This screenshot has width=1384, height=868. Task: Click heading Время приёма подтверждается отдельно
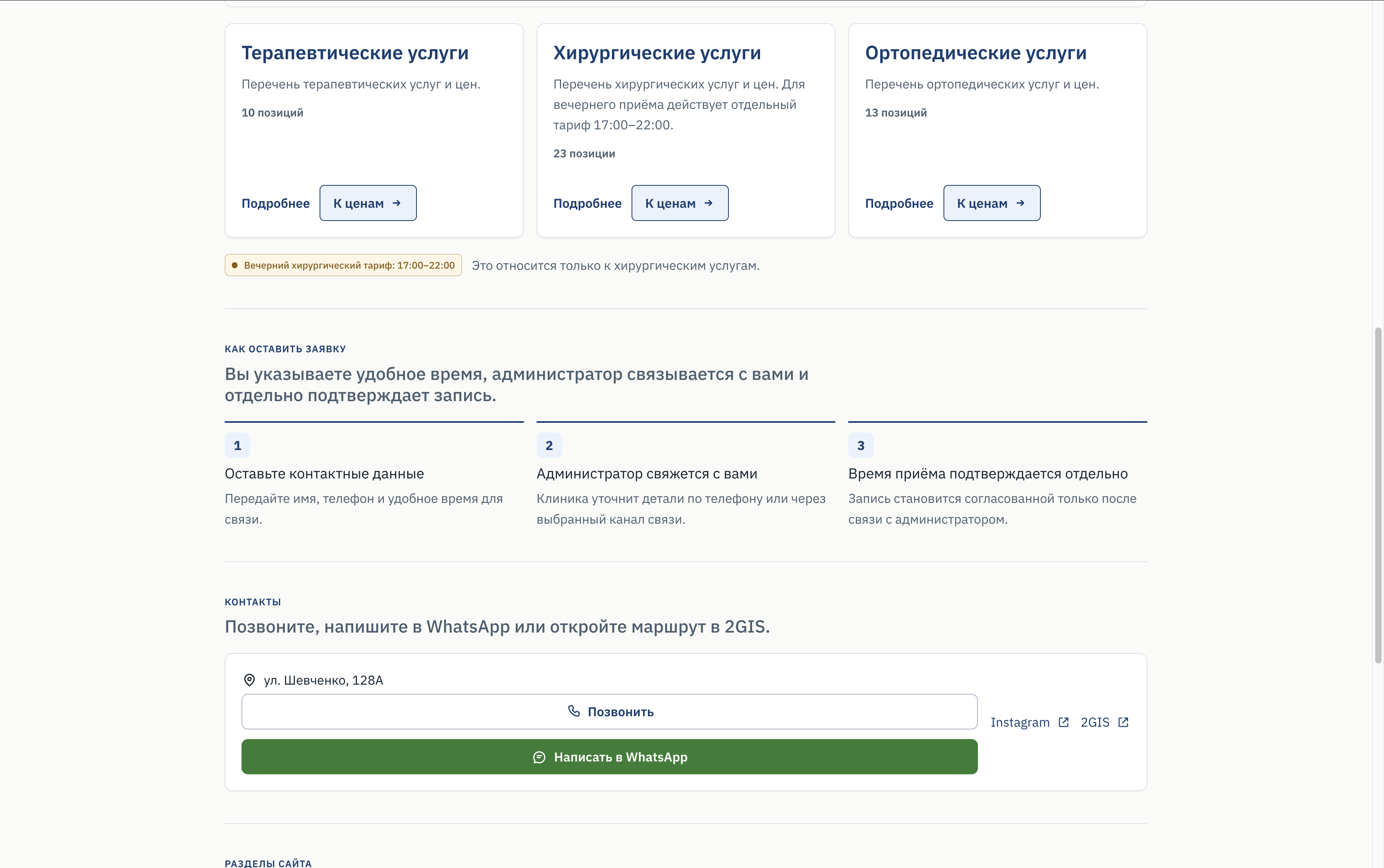tap(988, 474)
